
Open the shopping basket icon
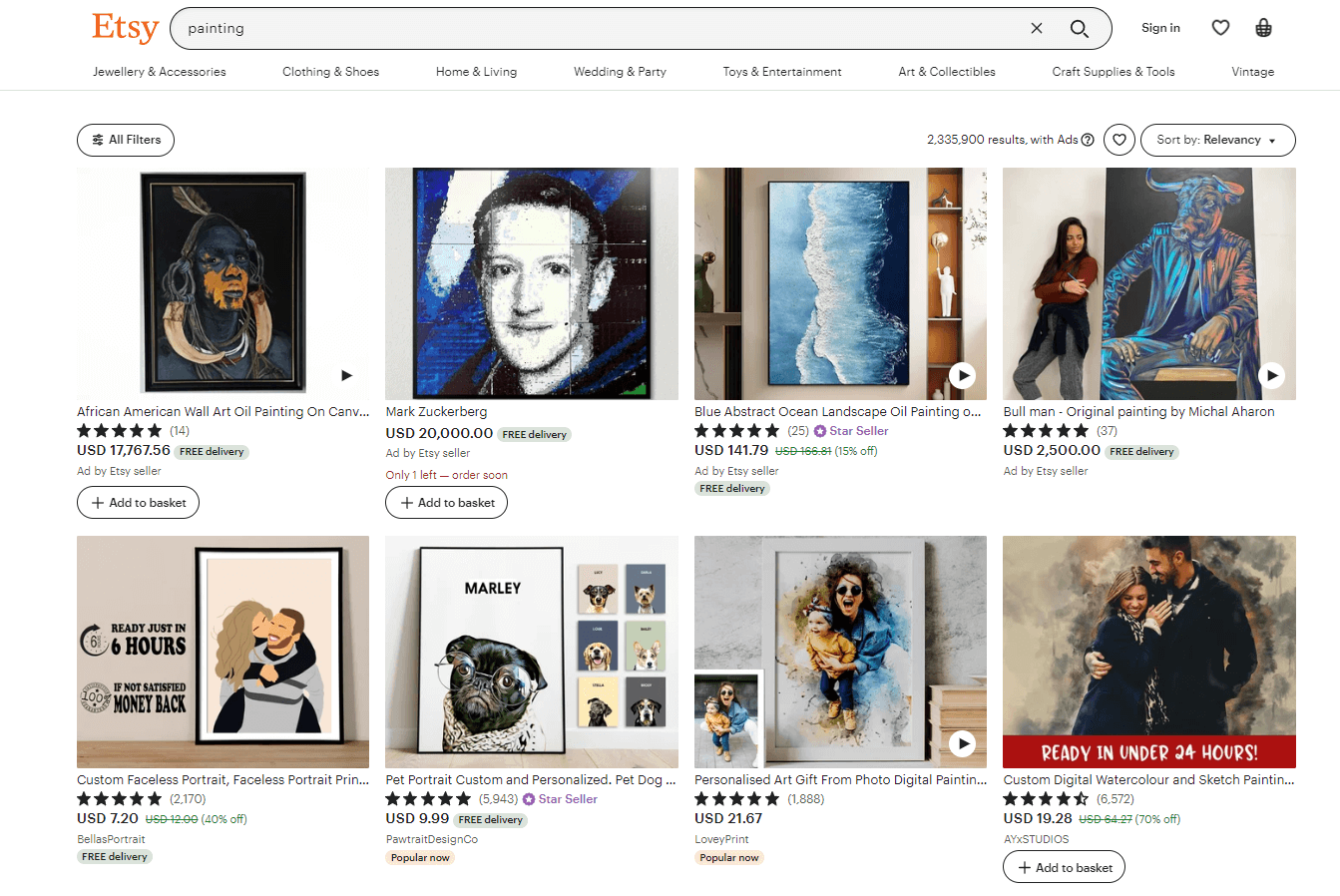(x=1263, y=28)
